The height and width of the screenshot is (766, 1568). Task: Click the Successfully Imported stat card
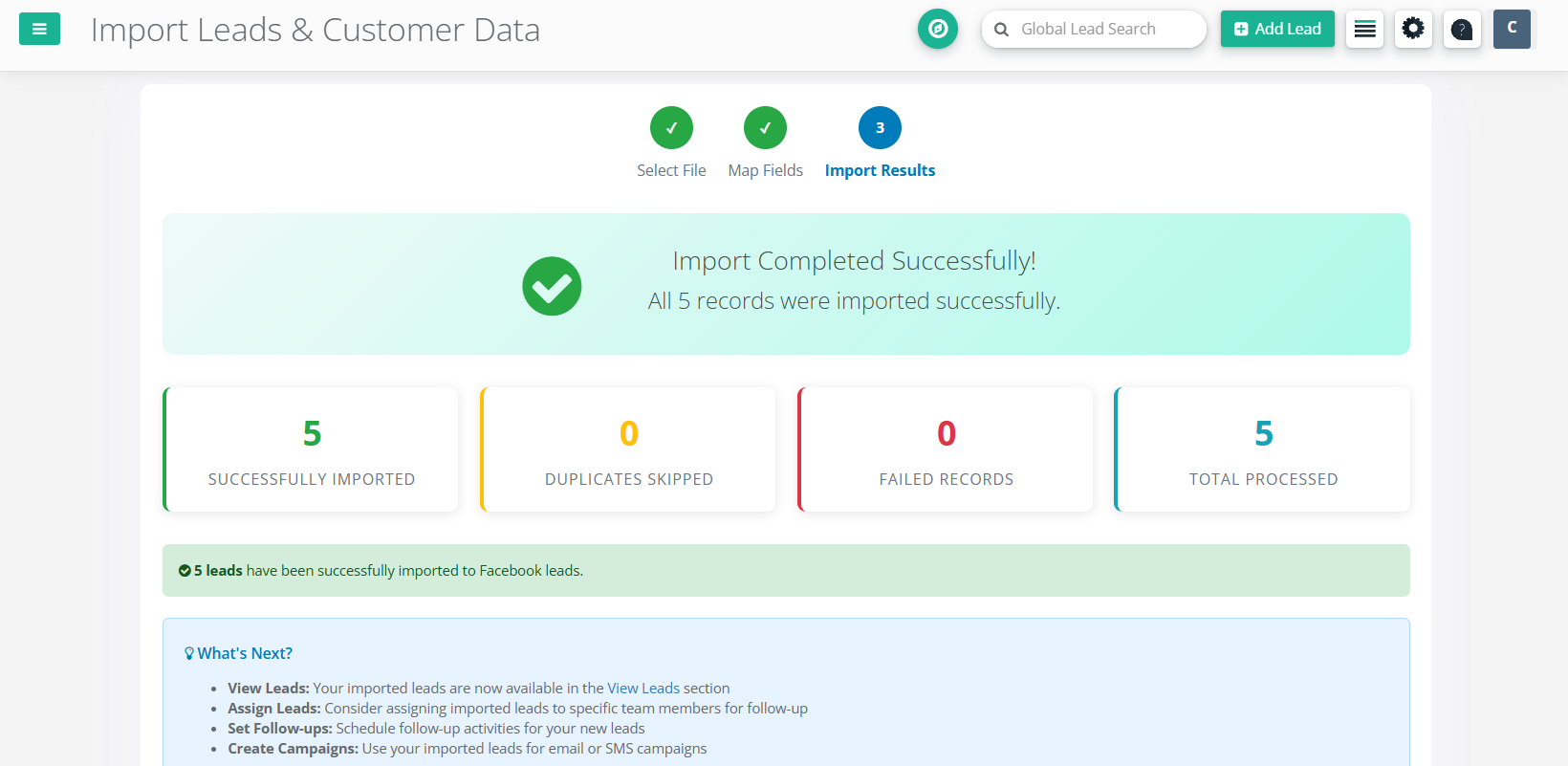coord(312,449)
